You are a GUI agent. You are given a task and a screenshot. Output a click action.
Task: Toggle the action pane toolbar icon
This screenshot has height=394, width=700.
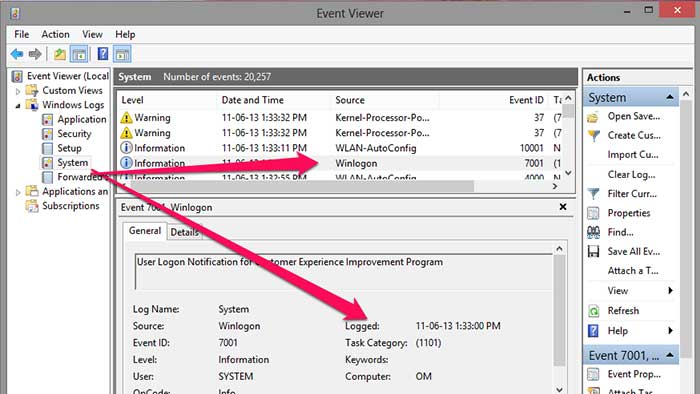coord(122,54)
